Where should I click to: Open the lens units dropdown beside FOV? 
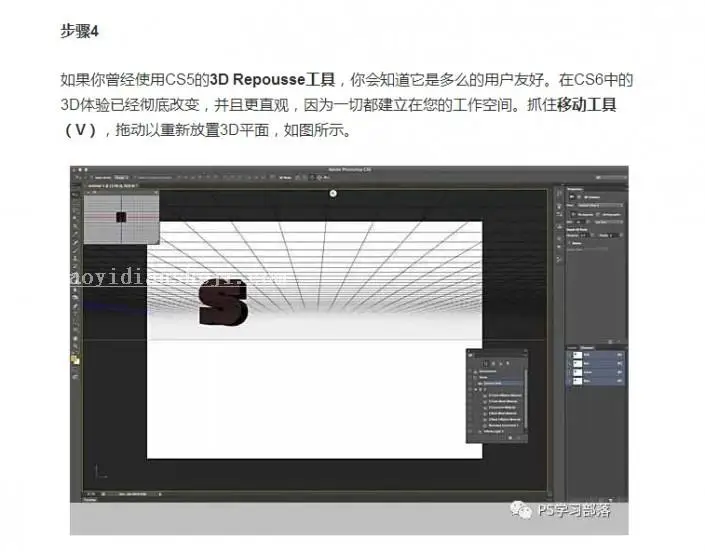point(608,222)
